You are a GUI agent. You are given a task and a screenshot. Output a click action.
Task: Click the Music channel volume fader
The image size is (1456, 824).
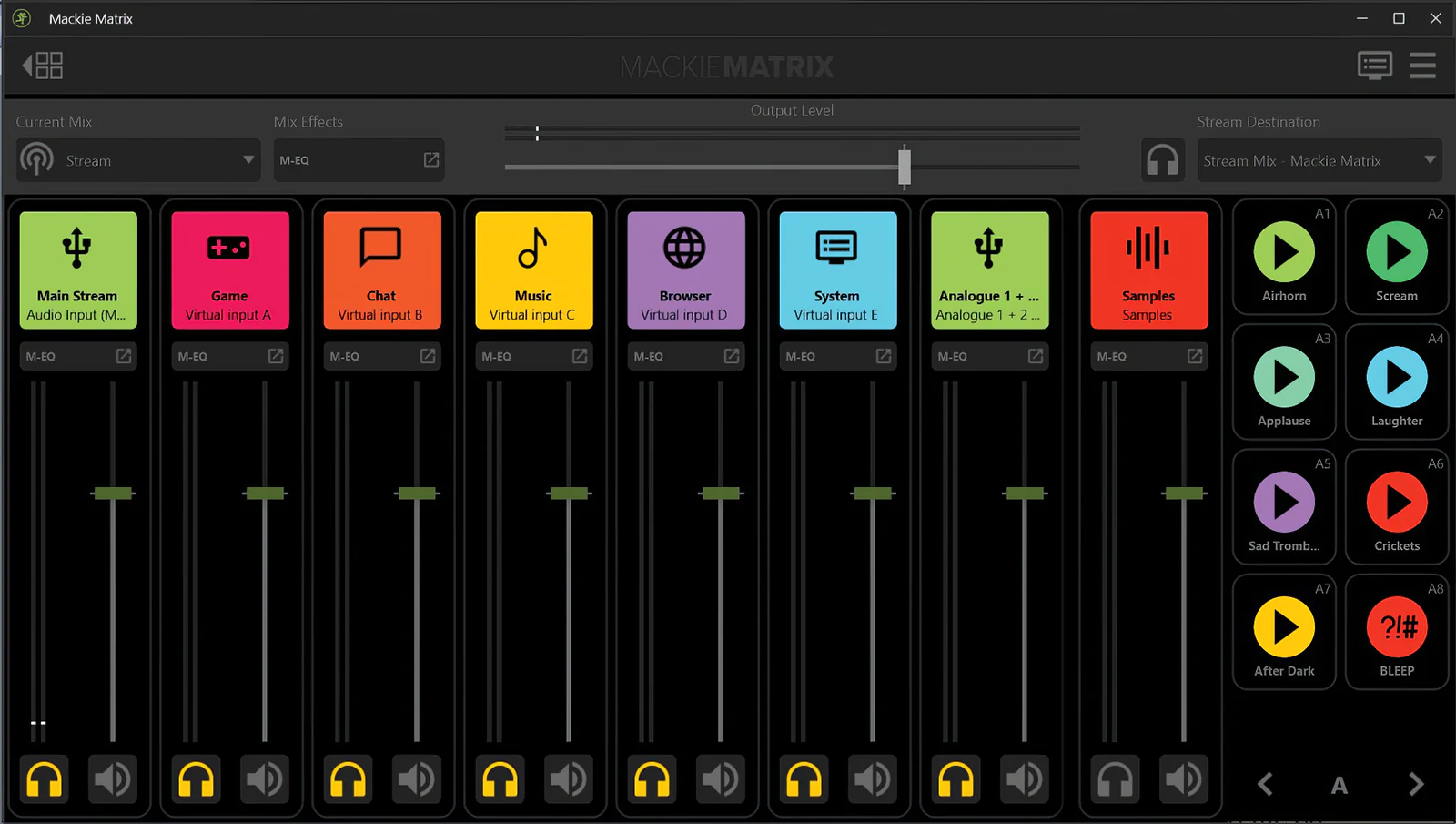coord(569,493)
